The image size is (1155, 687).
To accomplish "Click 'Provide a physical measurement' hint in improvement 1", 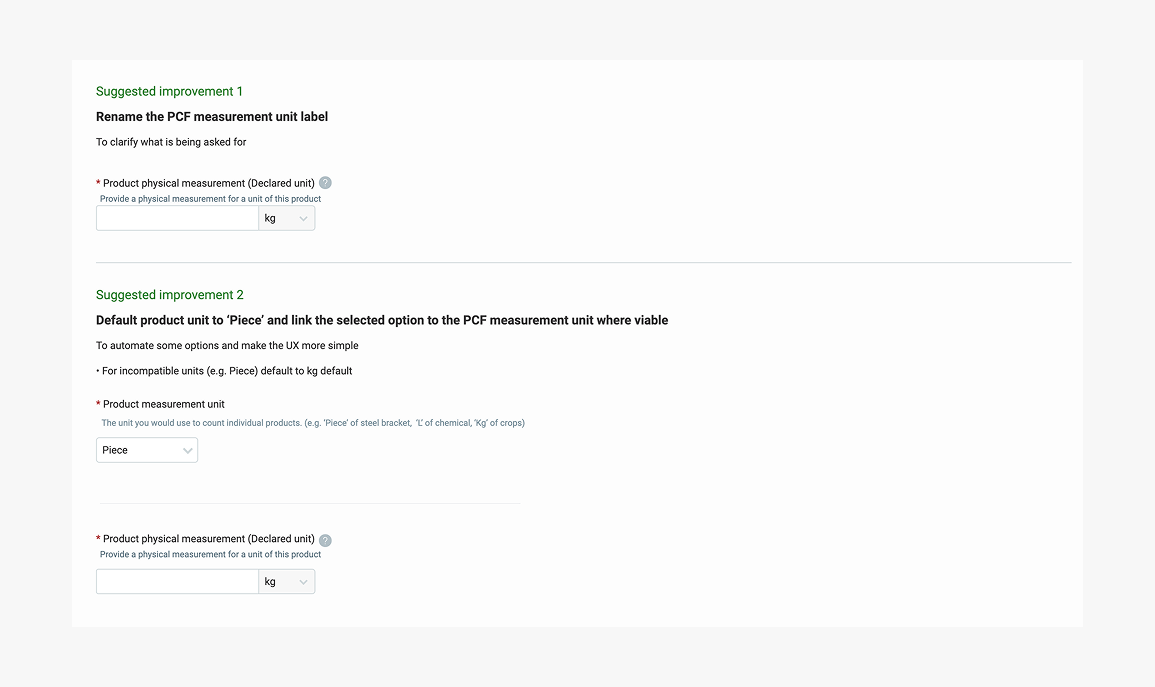I will [211, 199].
